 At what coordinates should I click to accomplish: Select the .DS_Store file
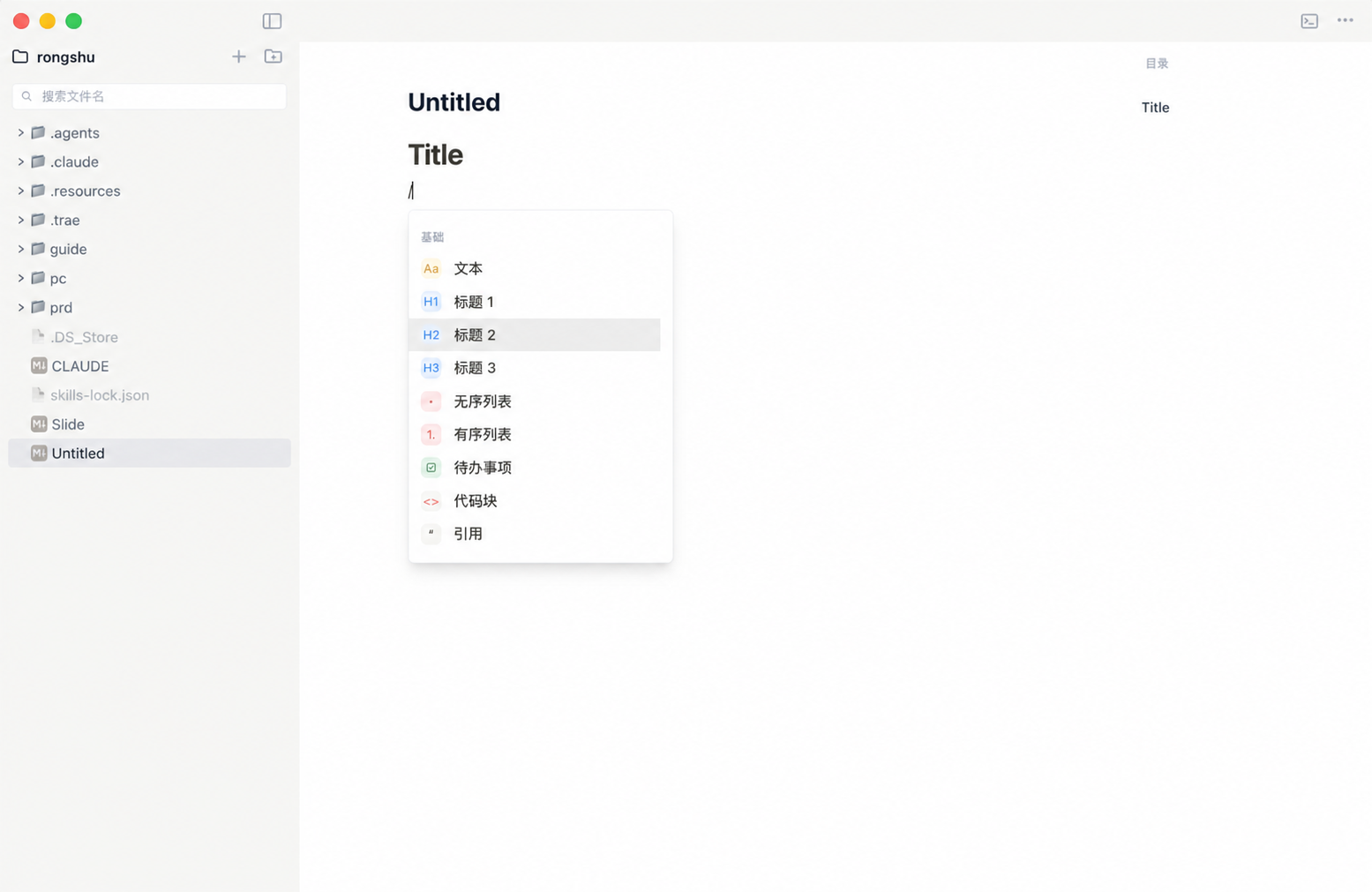(x=149, y=336)
